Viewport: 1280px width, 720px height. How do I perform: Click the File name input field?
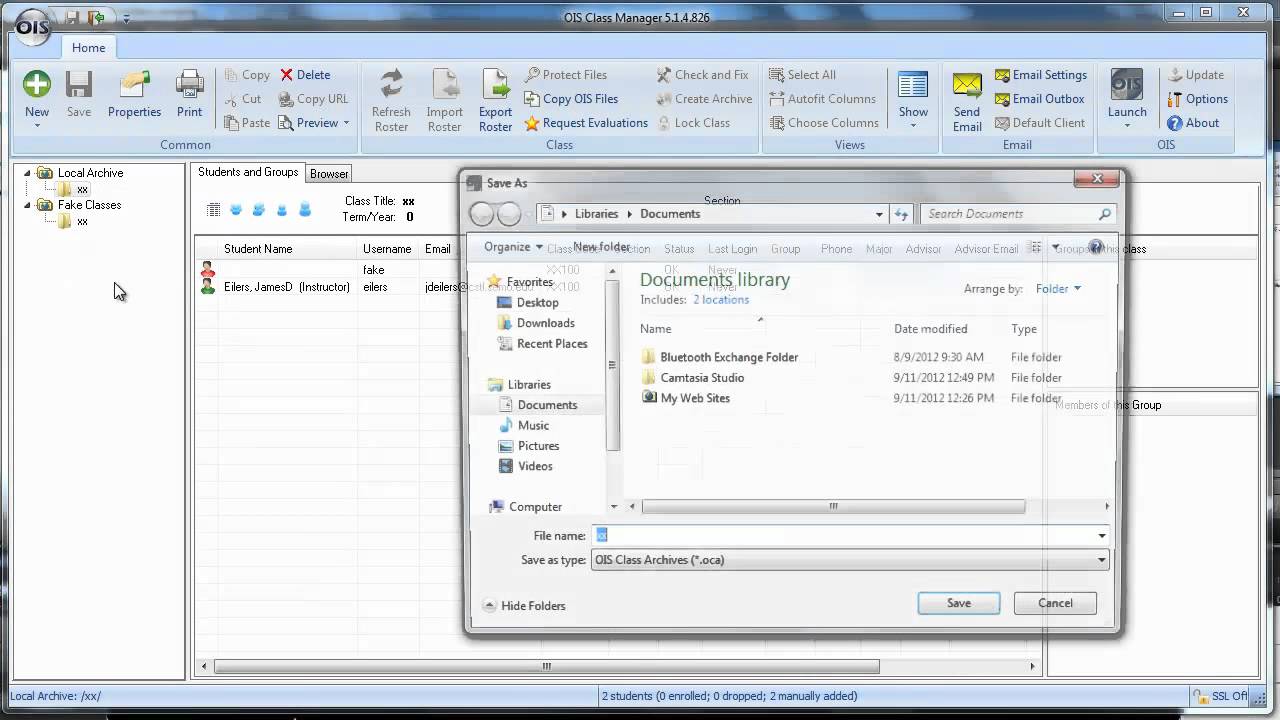850,536
